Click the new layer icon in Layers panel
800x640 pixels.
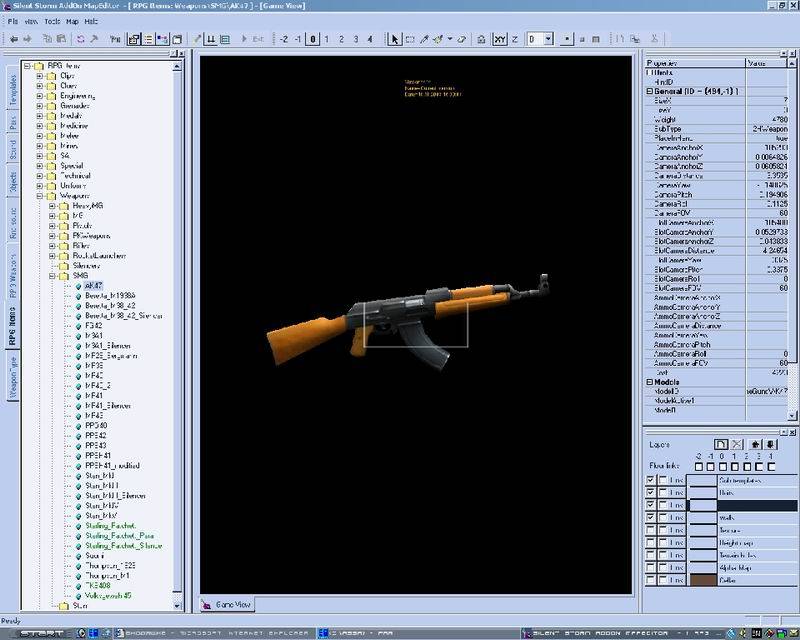pos(720,443)
